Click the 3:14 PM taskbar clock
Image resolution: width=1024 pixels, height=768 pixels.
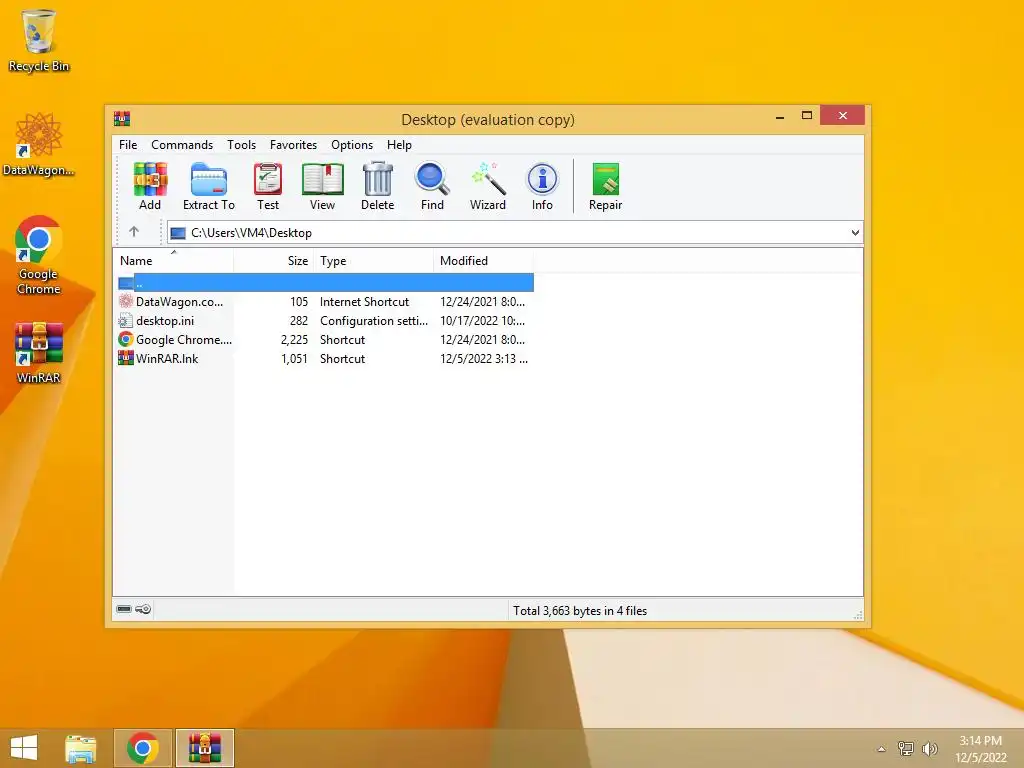980,741
